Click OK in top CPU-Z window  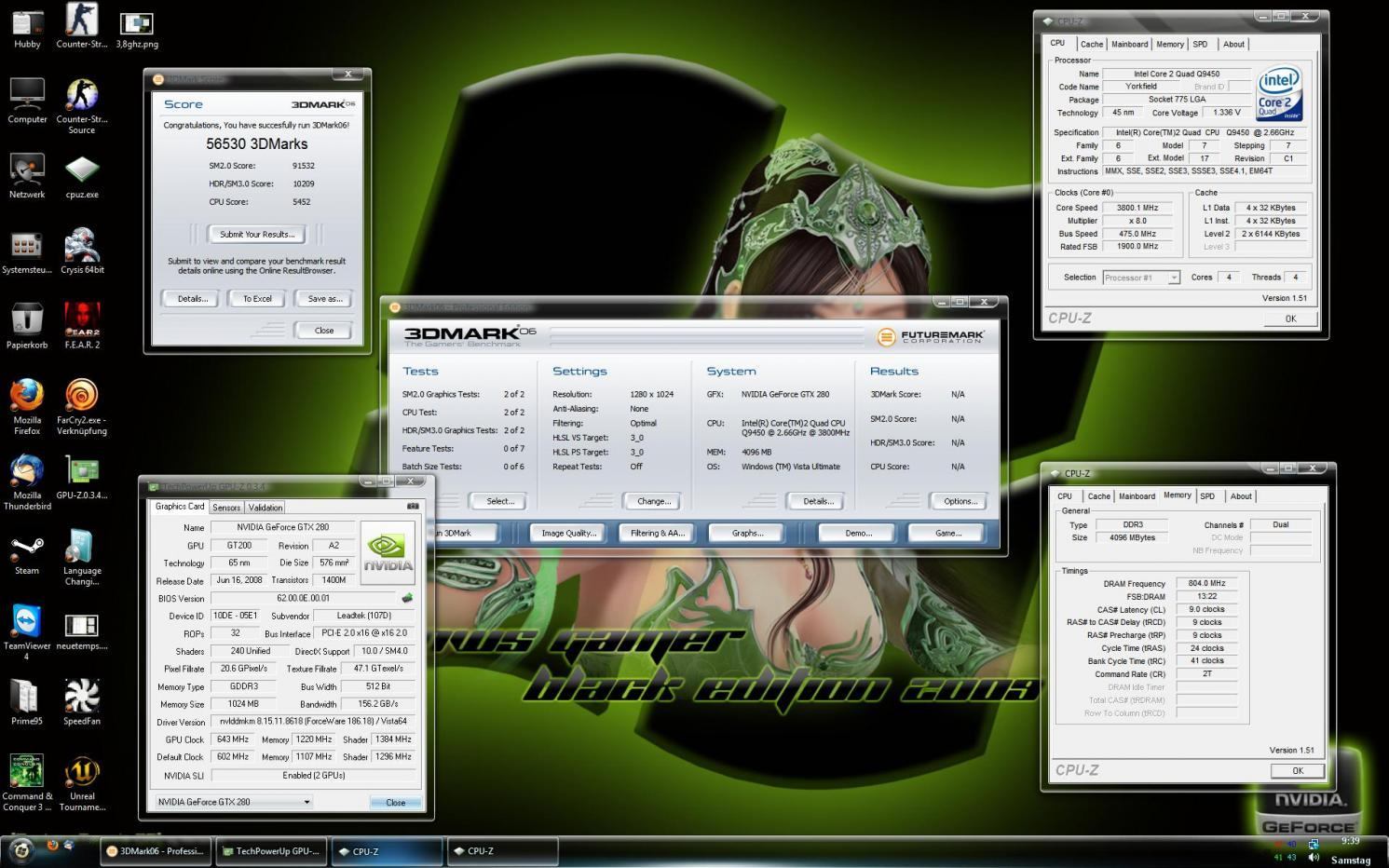click(1290, 319)
